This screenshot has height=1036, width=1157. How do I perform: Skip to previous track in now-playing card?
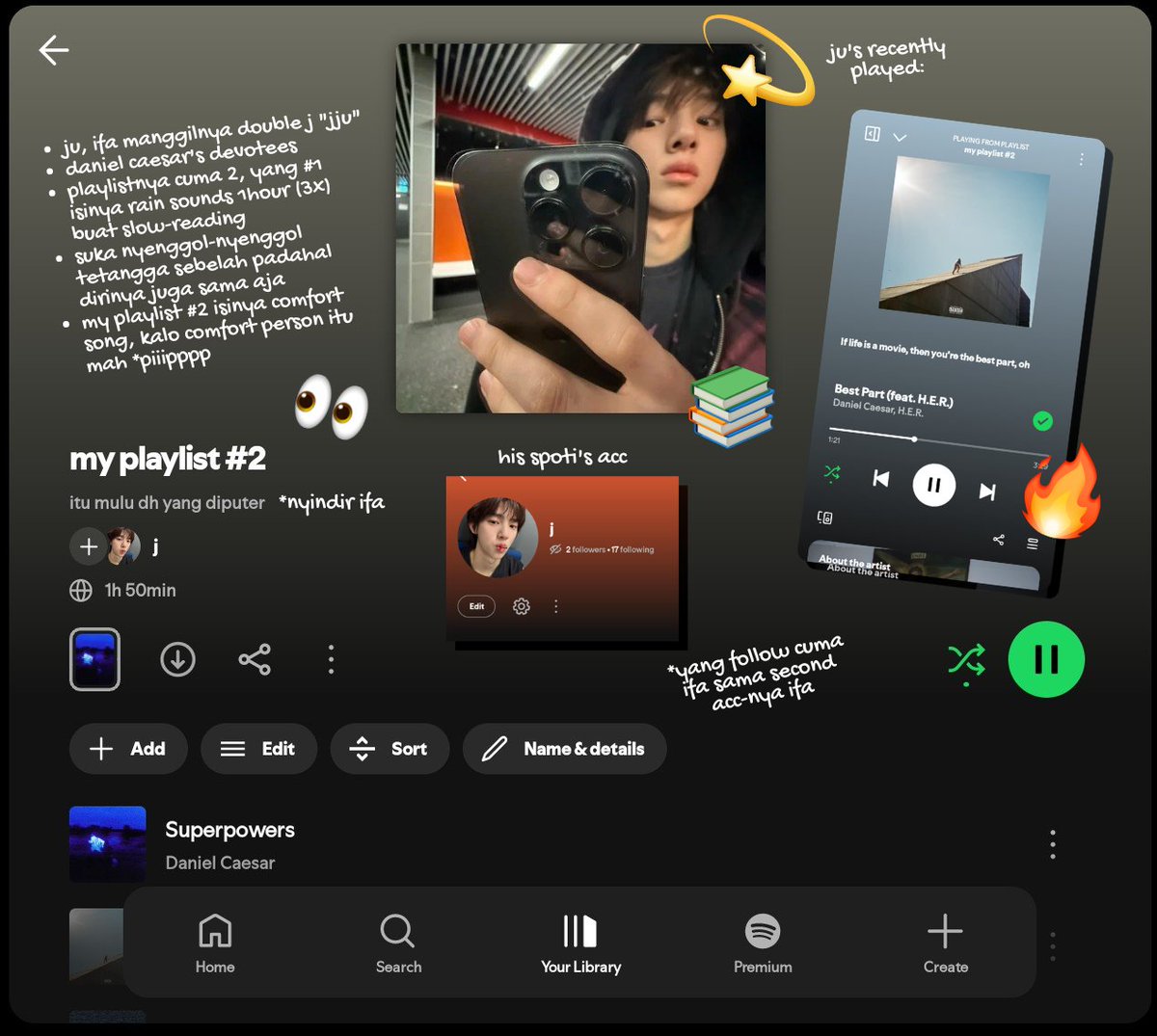(x=880, y=478)
